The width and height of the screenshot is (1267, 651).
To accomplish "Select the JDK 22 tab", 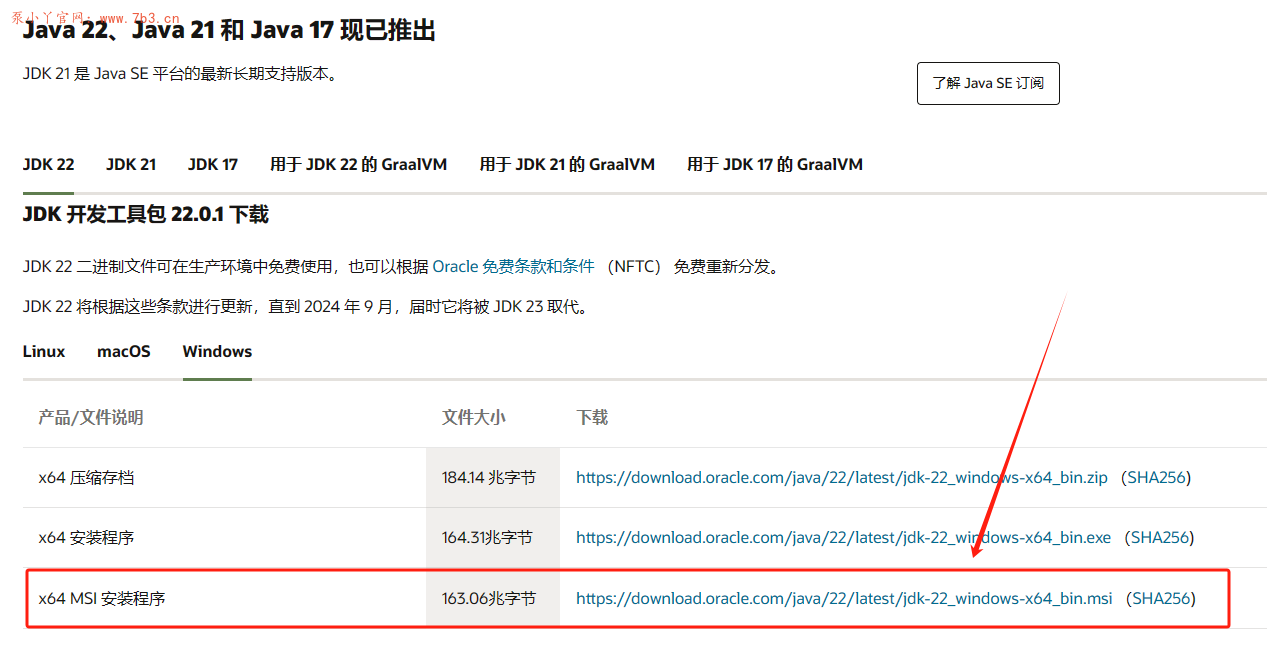I will coord(47,164).
